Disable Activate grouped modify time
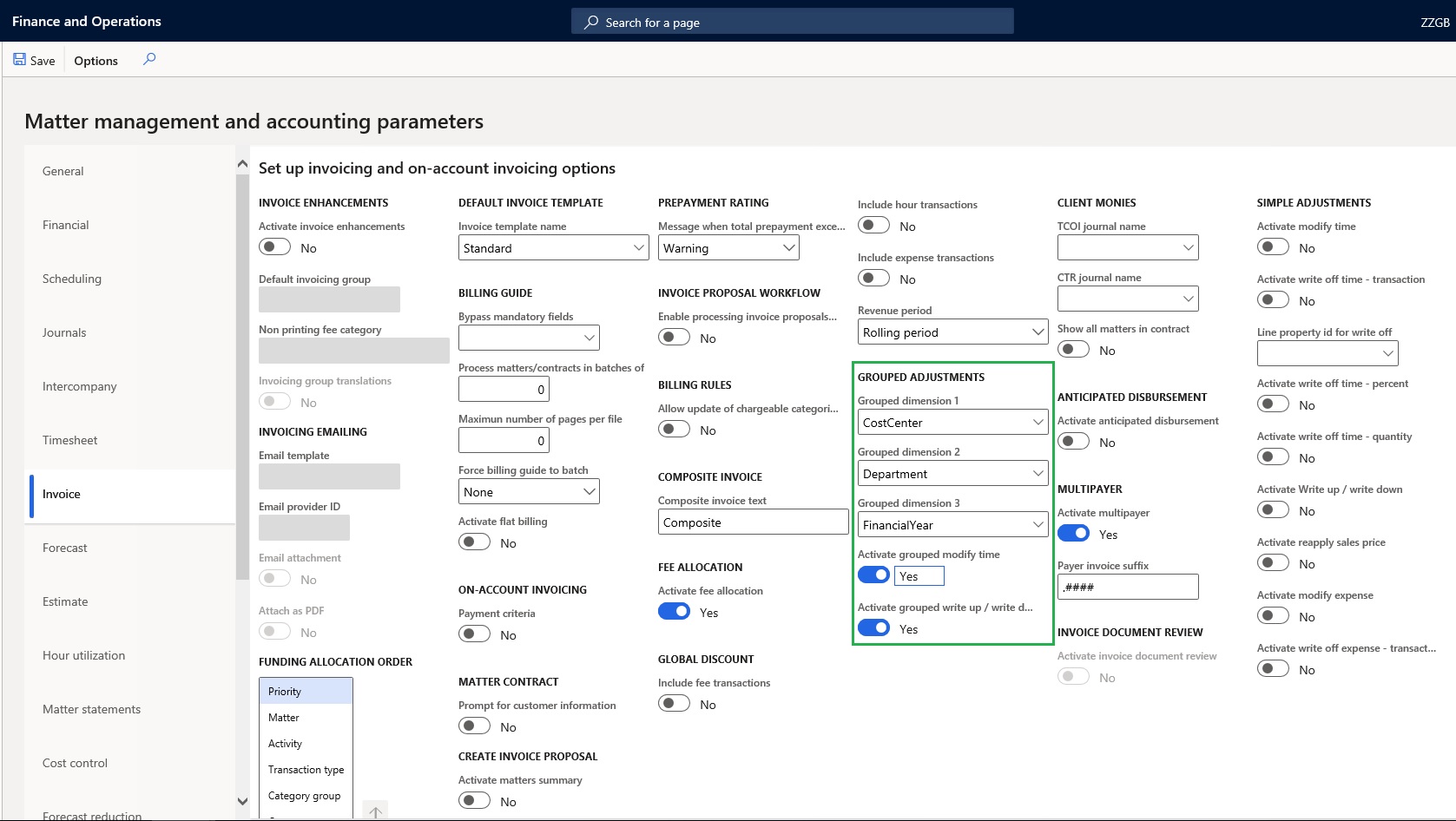Image resolution: width=1456 pixels, height=821 pixels. click(873, 575)
